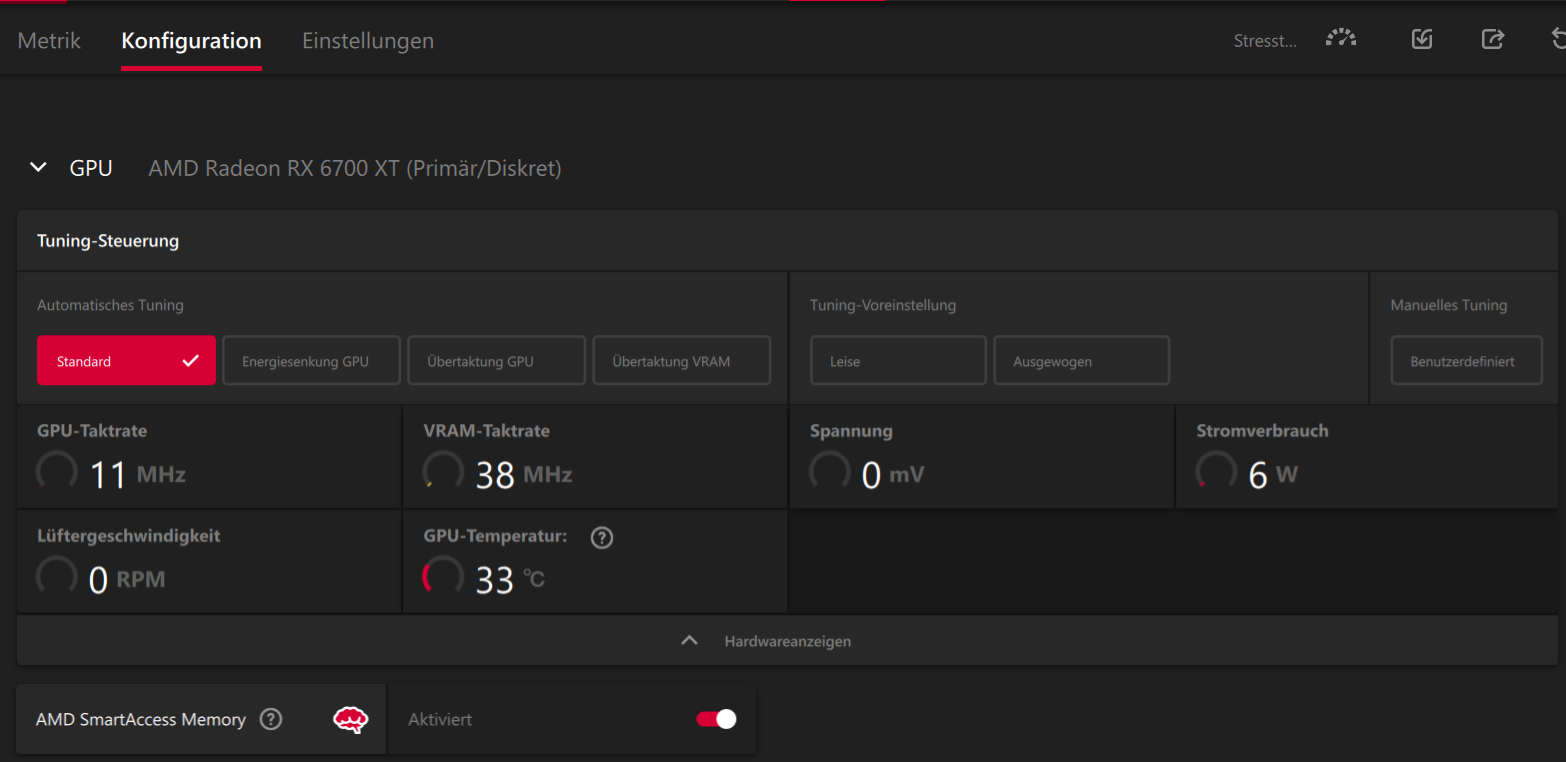This screenshot has height=762, width=1566.
Task: Choose the Leise tuning preset
Action: coord(898,361)
